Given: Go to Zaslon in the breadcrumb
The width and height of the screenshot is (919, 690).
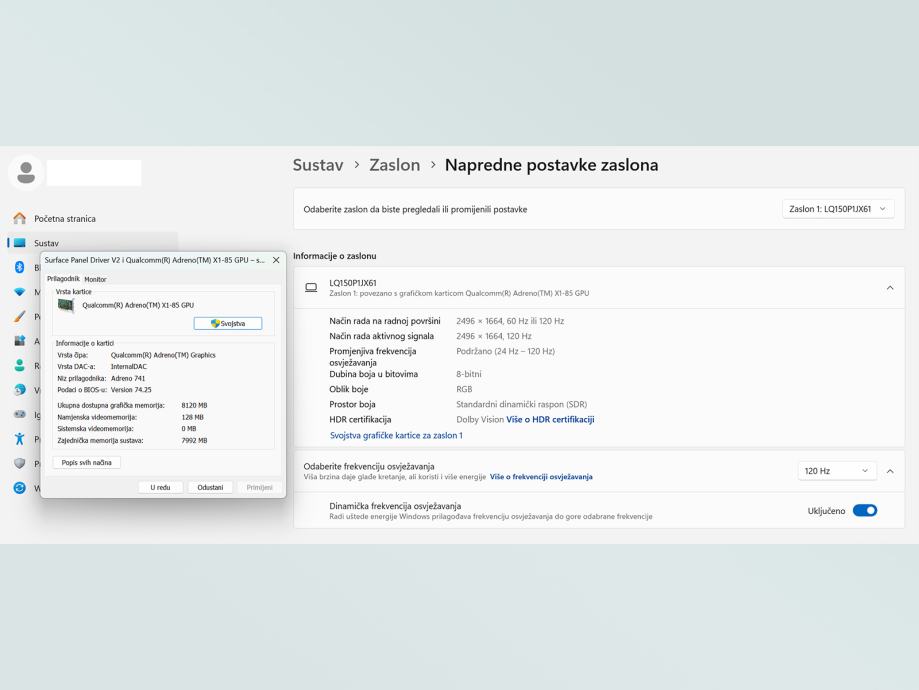Looking at the screenshot, I should 394,165.
